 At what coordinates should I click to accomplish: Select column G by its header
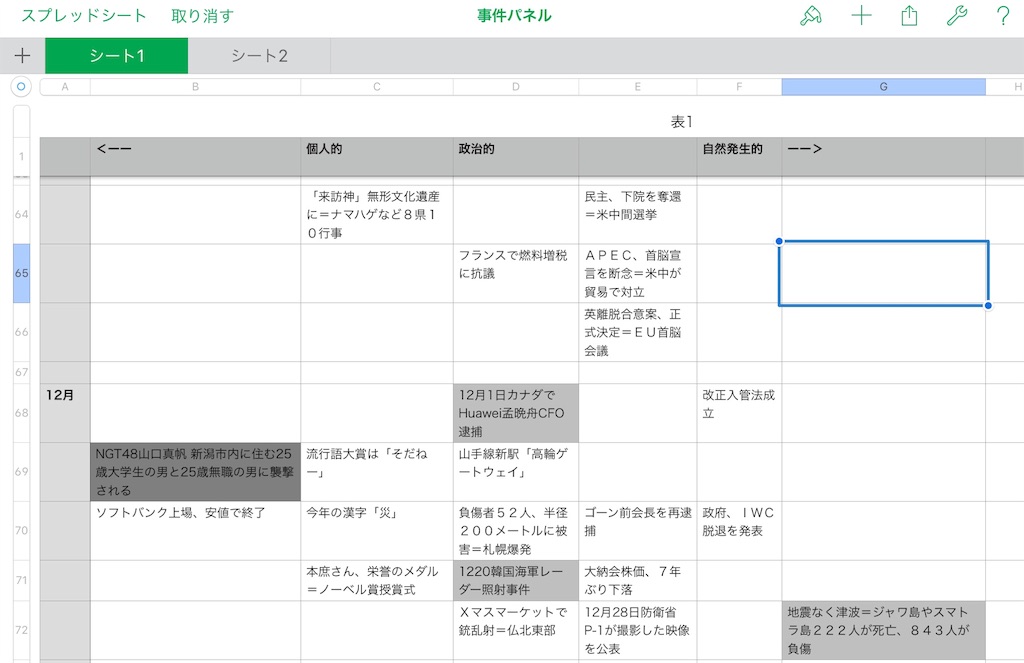click(883, 87)
